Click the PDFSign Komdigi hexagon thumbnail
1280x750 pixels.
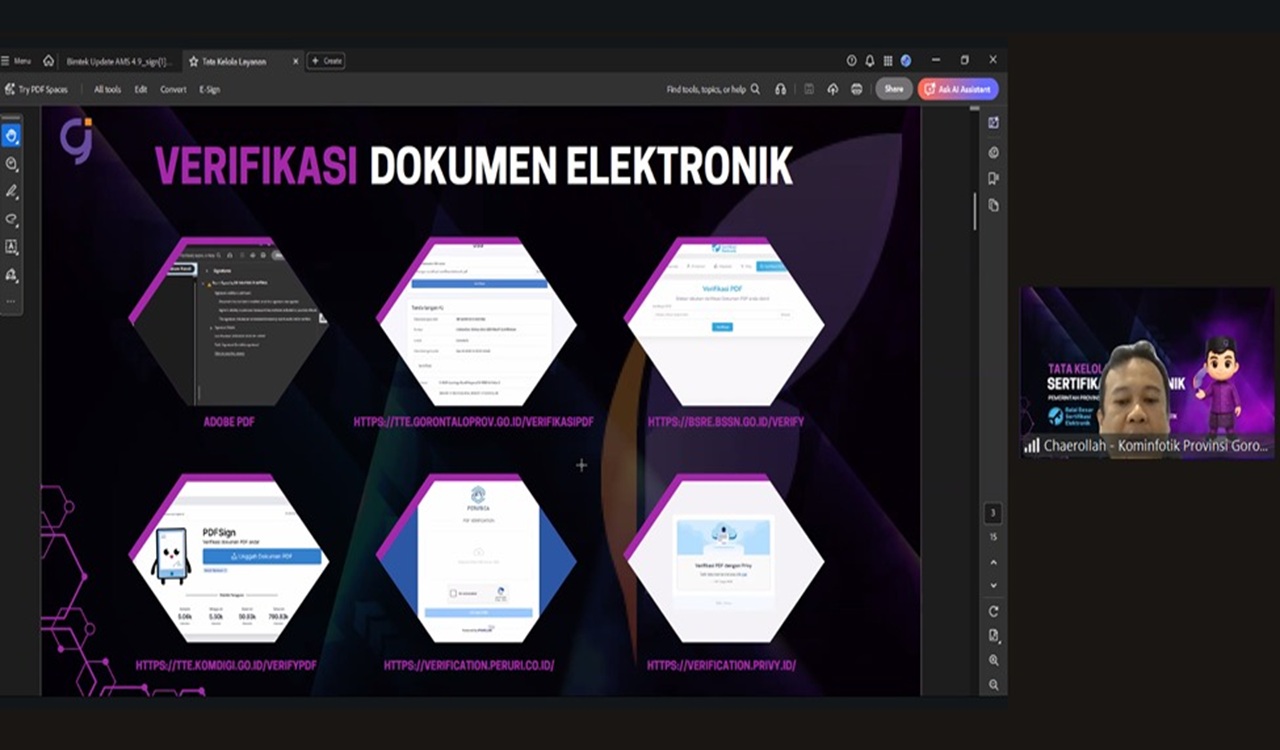(x=229, y=558)
